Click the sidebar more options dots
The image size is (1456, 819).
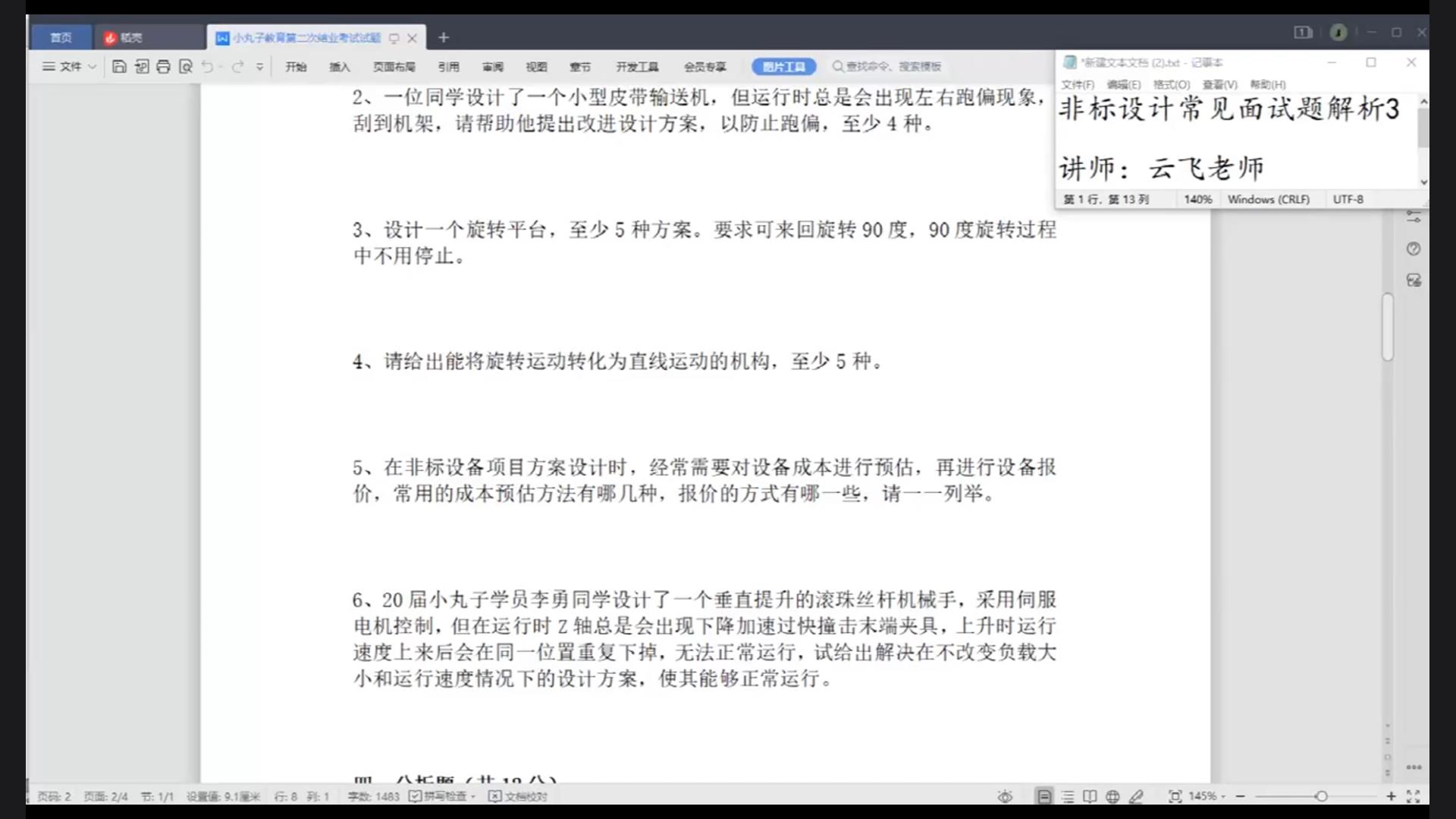pos(1414,767)
